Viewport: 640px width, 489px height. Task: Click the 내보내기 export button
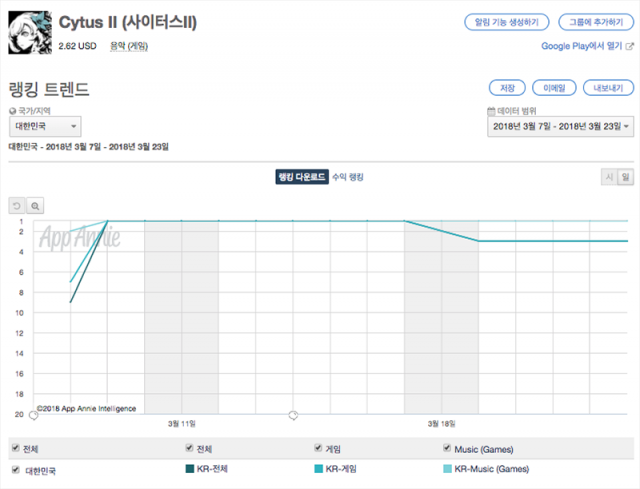tap(607, 88)
